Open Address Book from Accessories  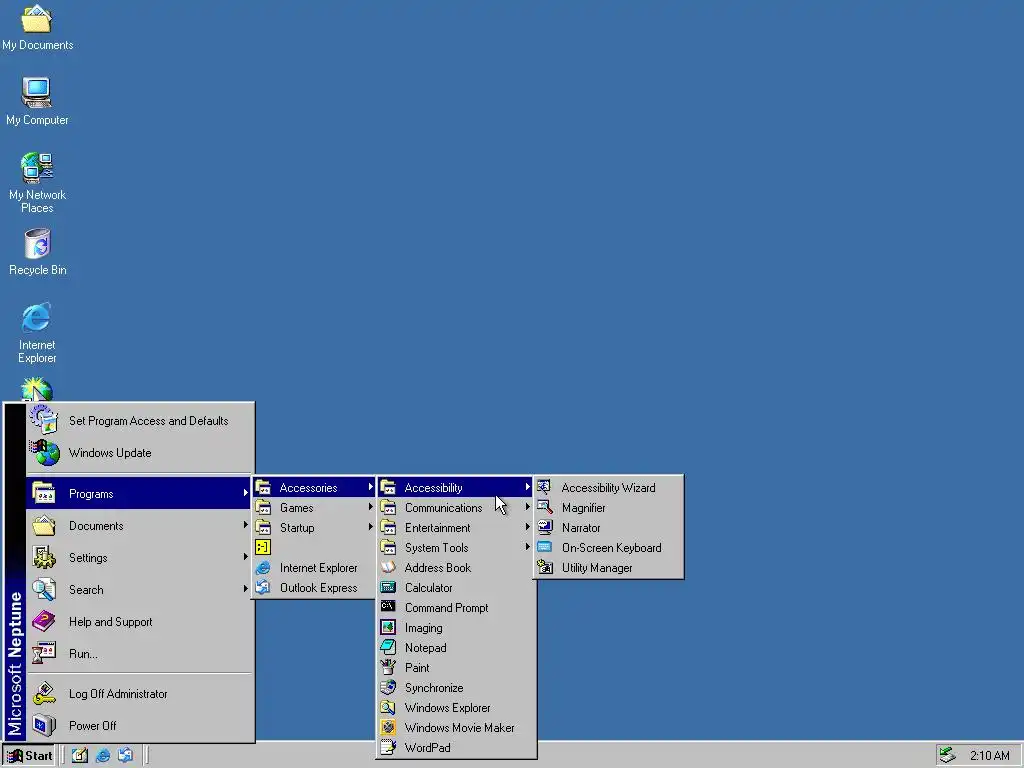[x=456, y=568]
